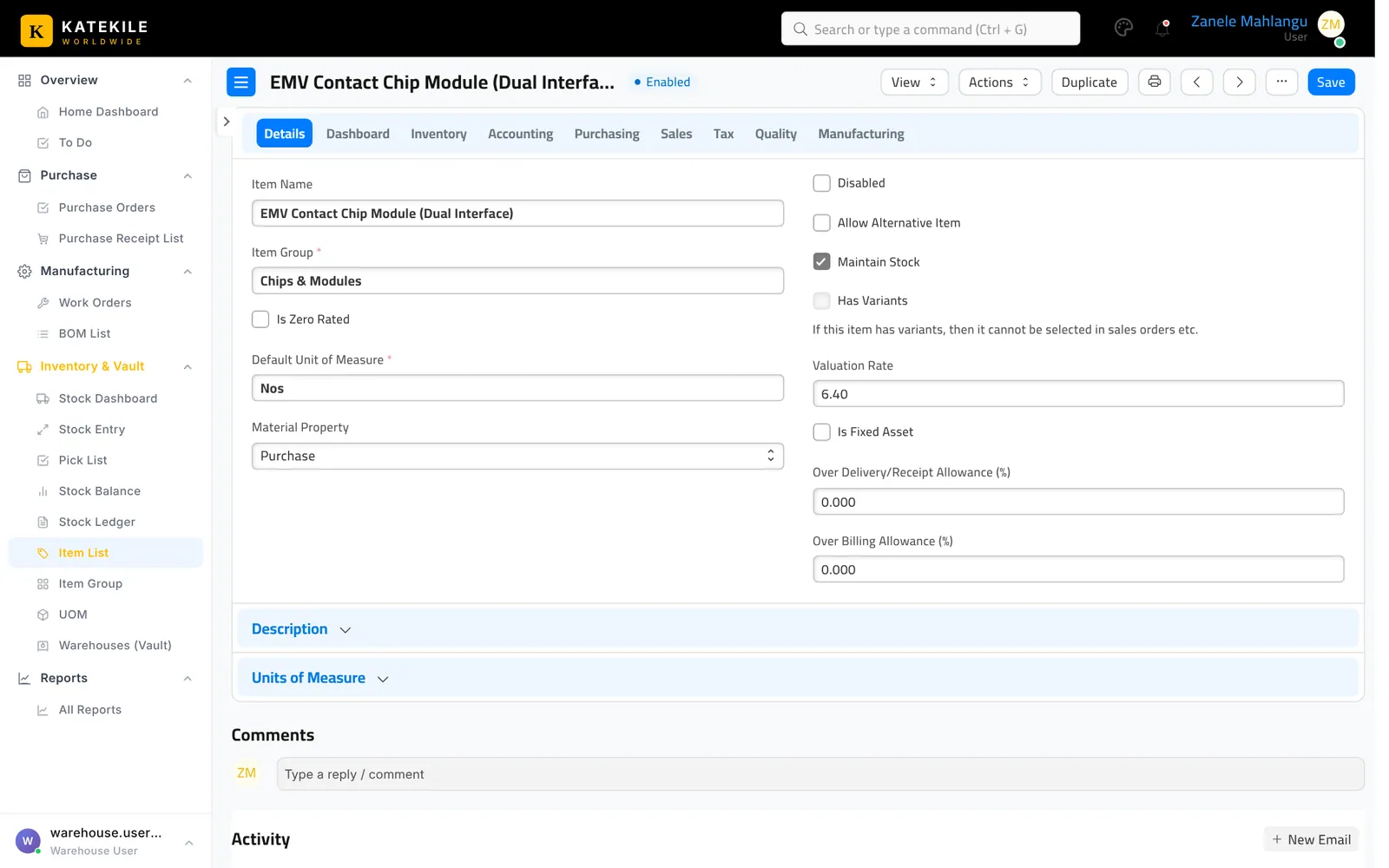Toggle the blue sidebar menu icon
Screen dimensions: 1389x868
pos(241,82)
